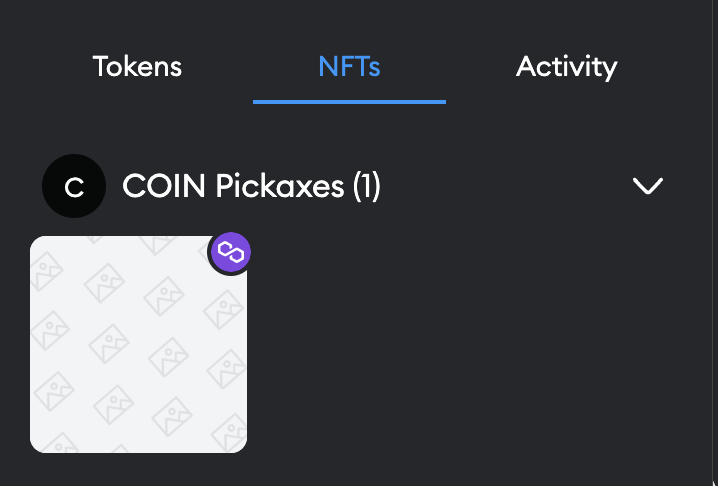This screenshot has height=486, width=718.
Task: Show token balances via the Tokens label
Action: 137,67
